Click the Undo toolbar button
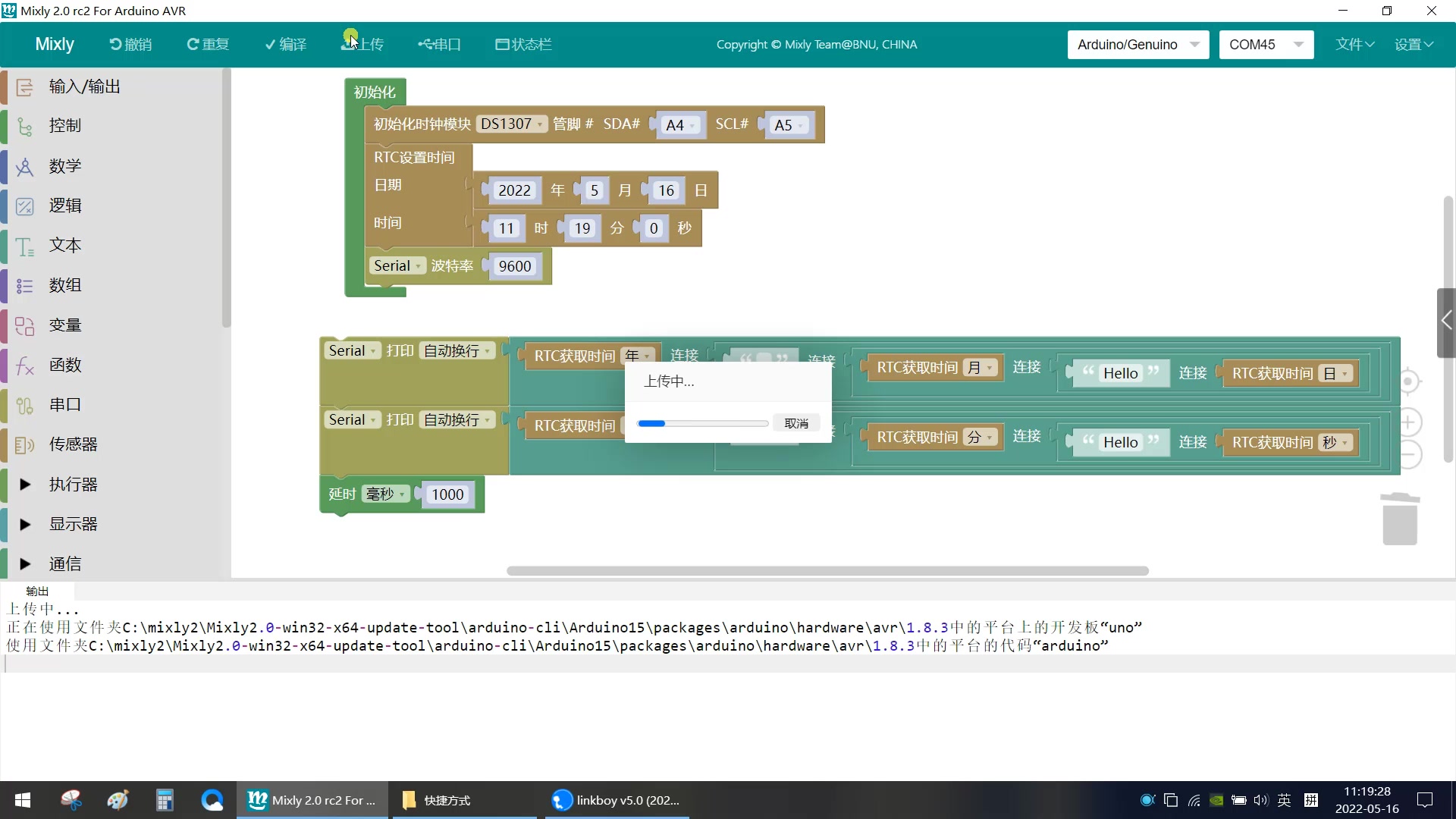The width and height of the screenshot is (1456, 819). (130, 44)
